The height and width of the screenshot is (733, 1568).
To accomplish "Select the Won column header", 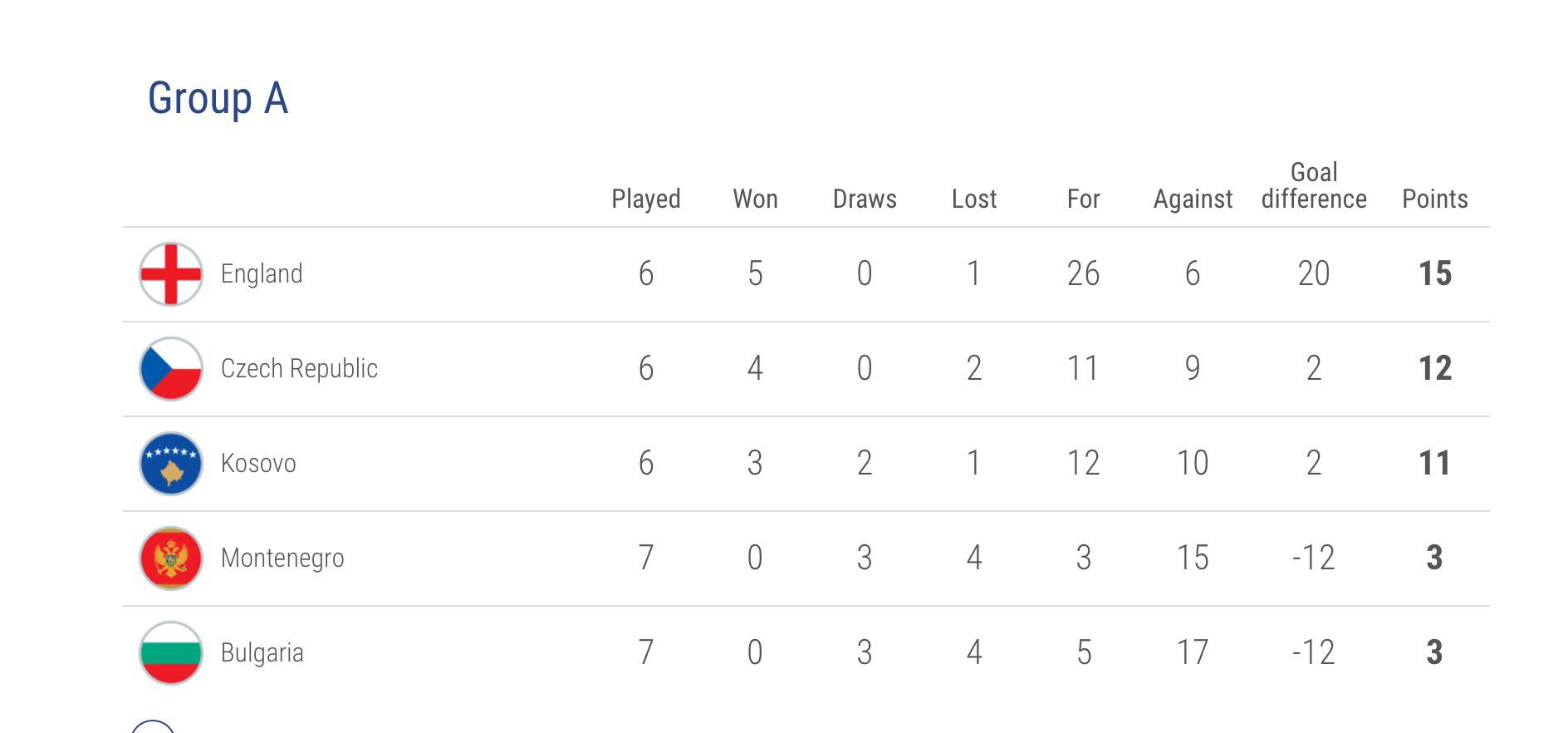I will click(x=755, y=199).
